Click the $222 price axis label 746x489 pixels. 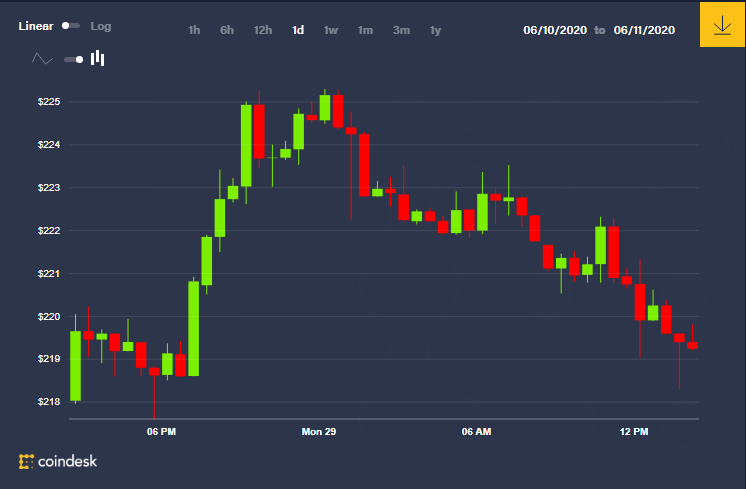tap(49, 230)
